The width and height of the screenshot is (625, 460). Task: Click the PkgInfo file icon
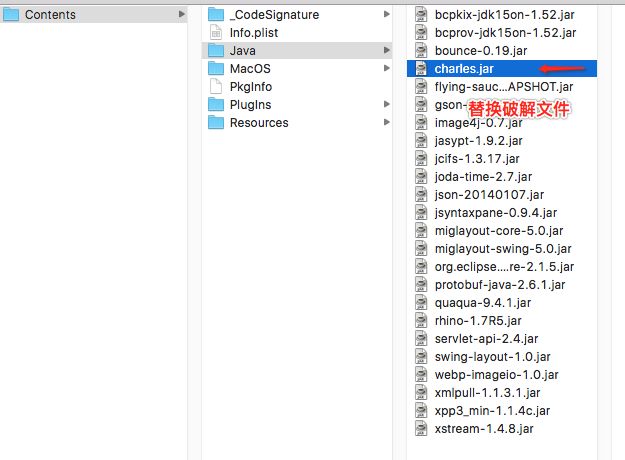coord(216,86)
